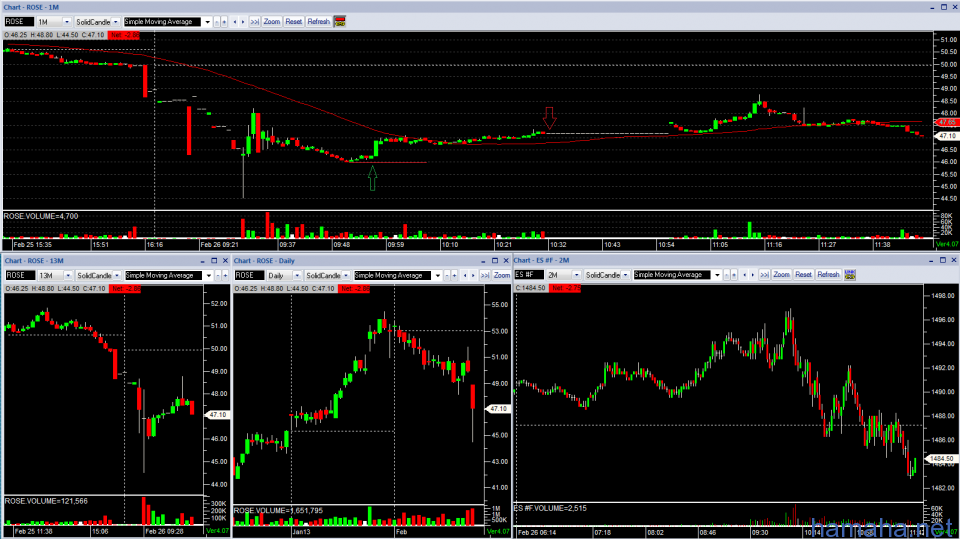Click plus button in ROSE 1M chart toolbar
The width and height of the screenshot is (960, 539).
225,21
